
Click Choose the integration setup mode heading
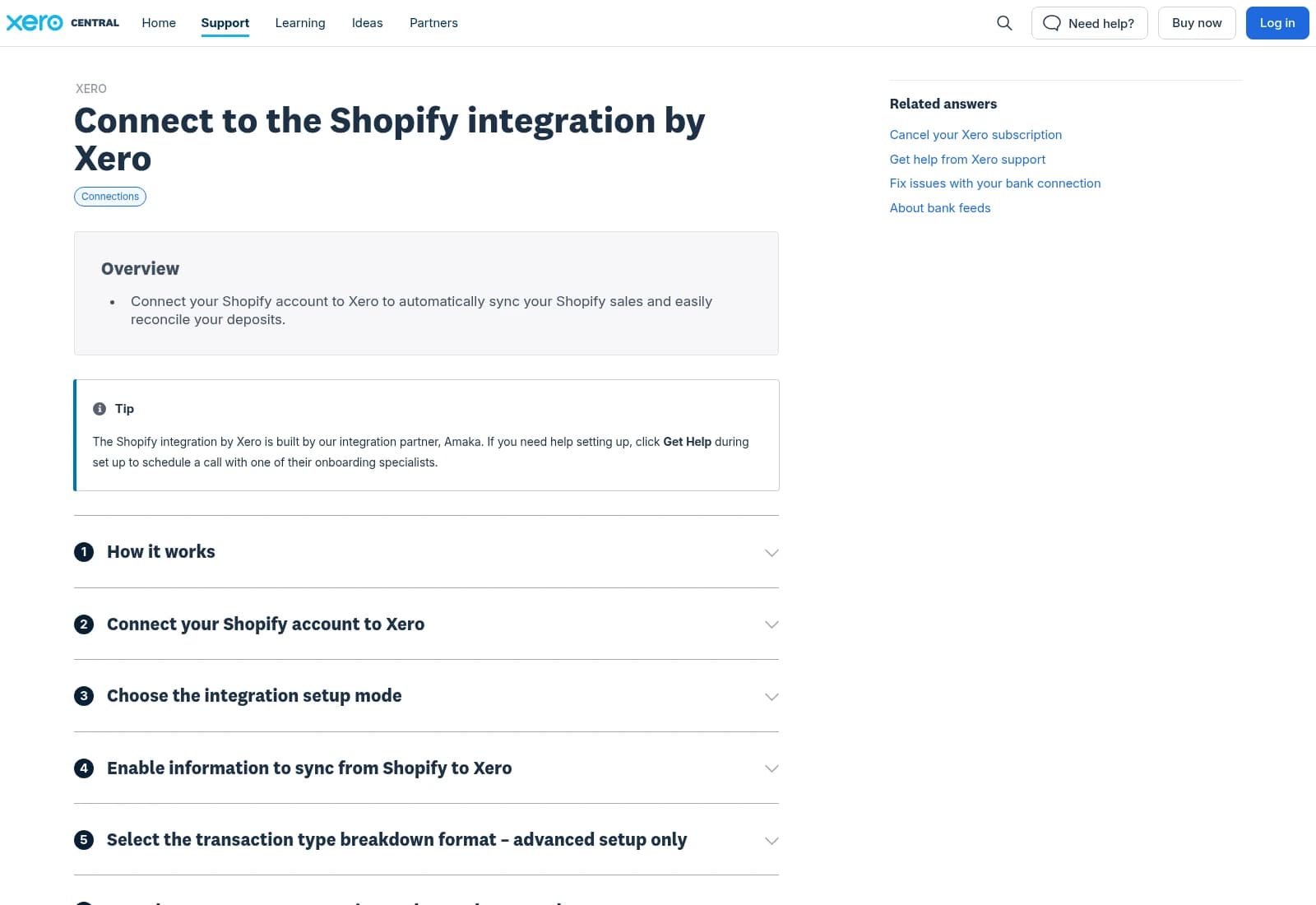(254, 696)
